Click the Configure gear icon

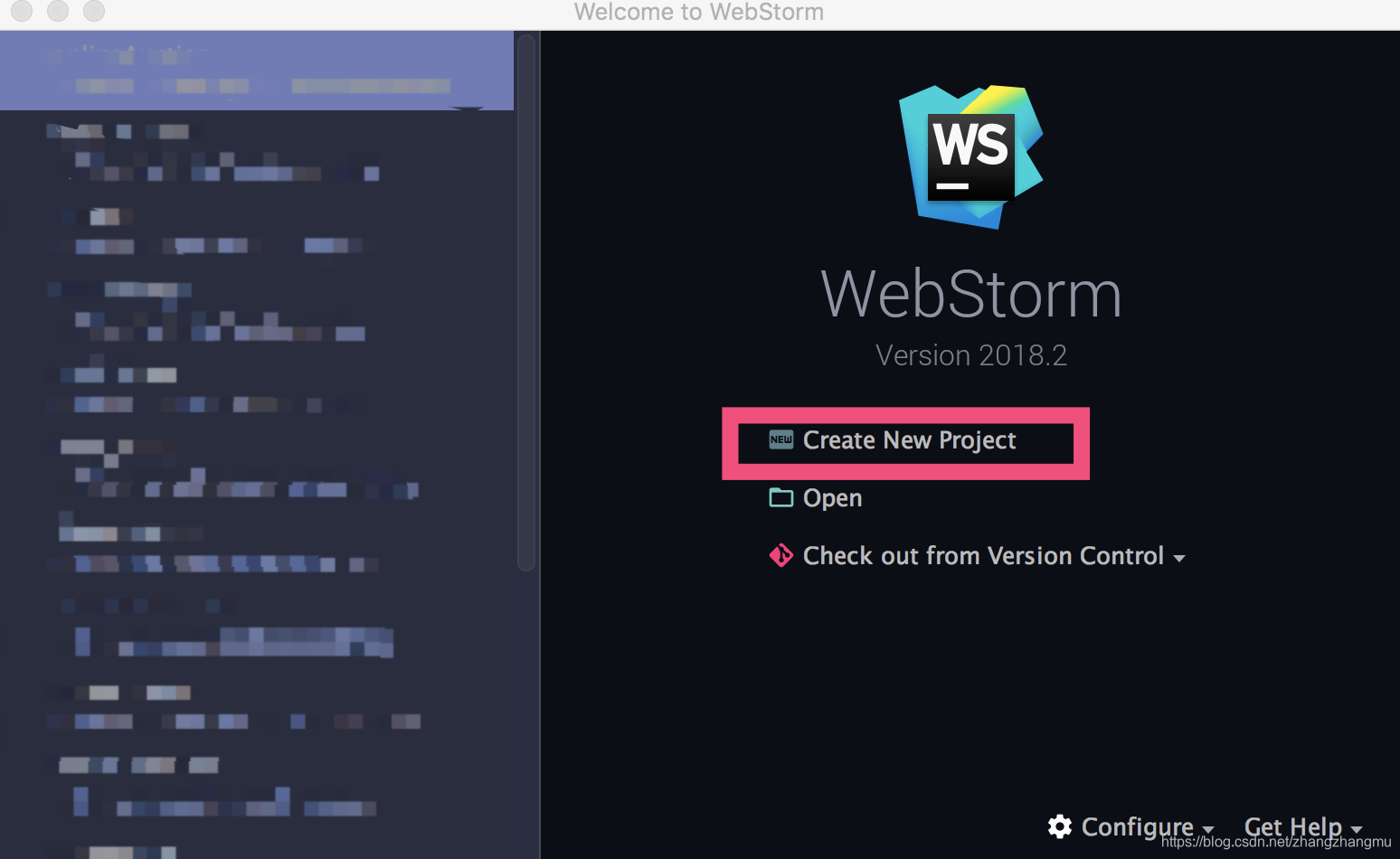point(1060,826)
